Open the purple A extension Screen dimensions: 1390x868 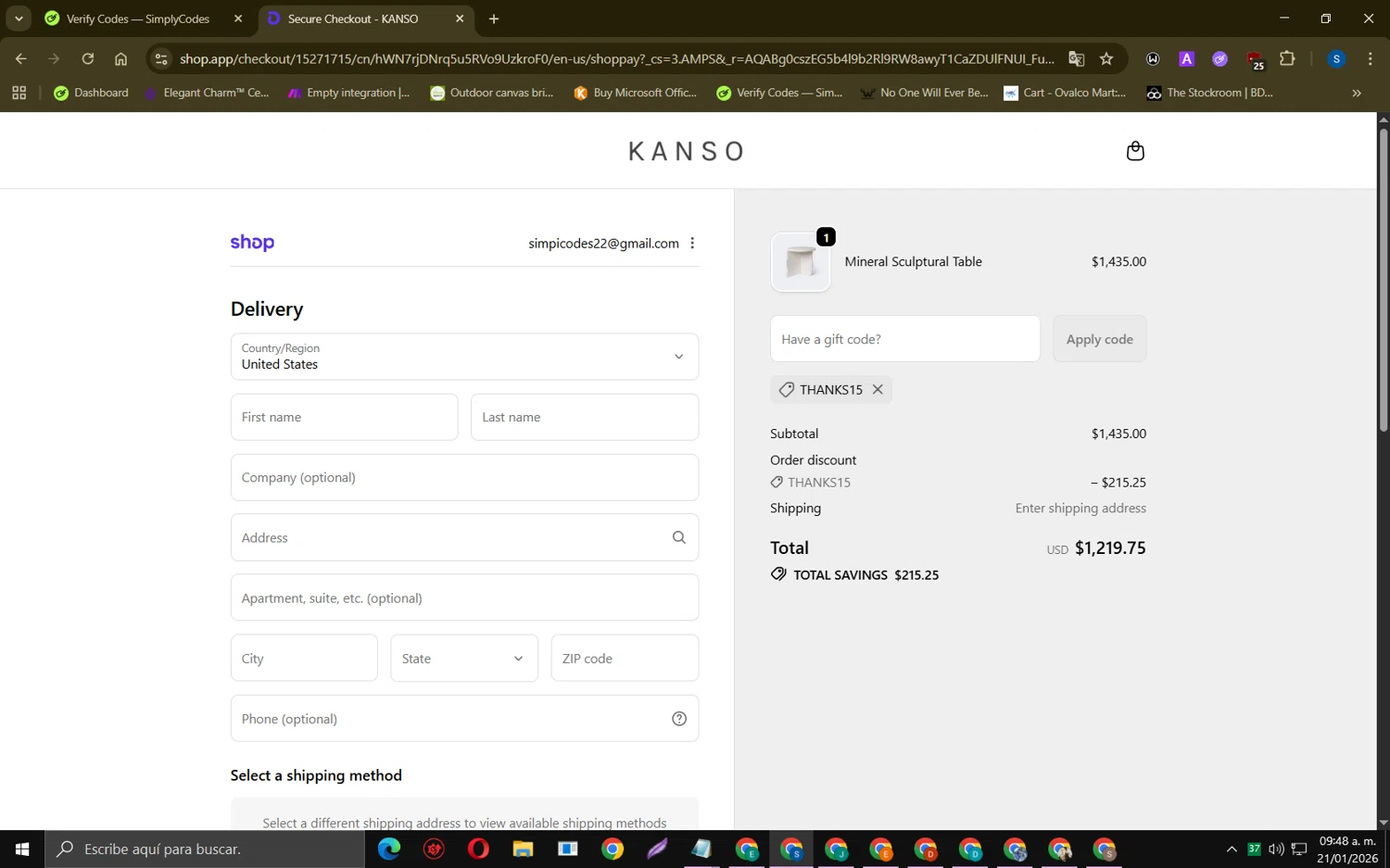pyautogui.click(x=1186, y=58)
